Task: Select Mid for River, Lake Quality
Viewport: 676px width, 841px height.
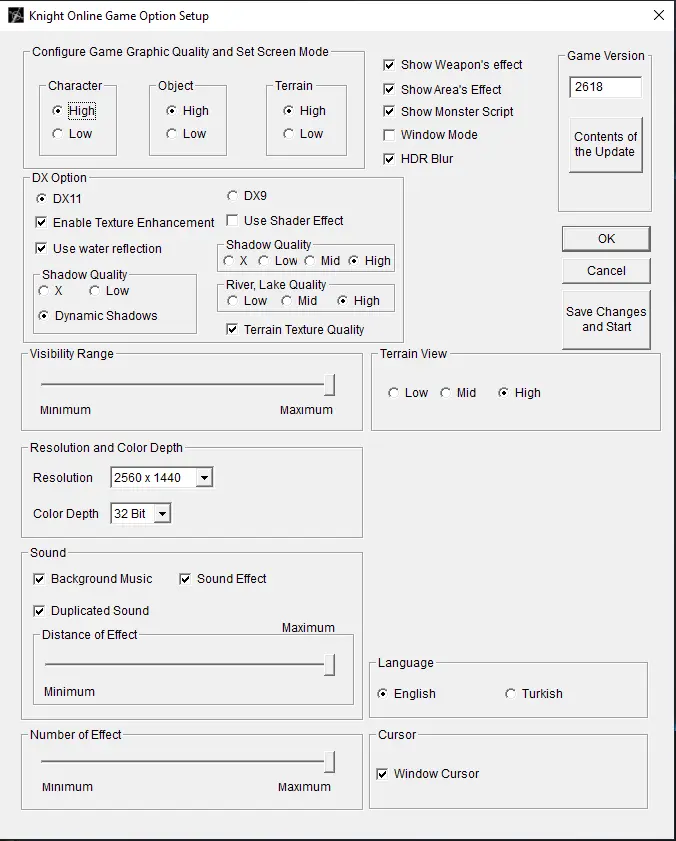Action: point(286,301)
